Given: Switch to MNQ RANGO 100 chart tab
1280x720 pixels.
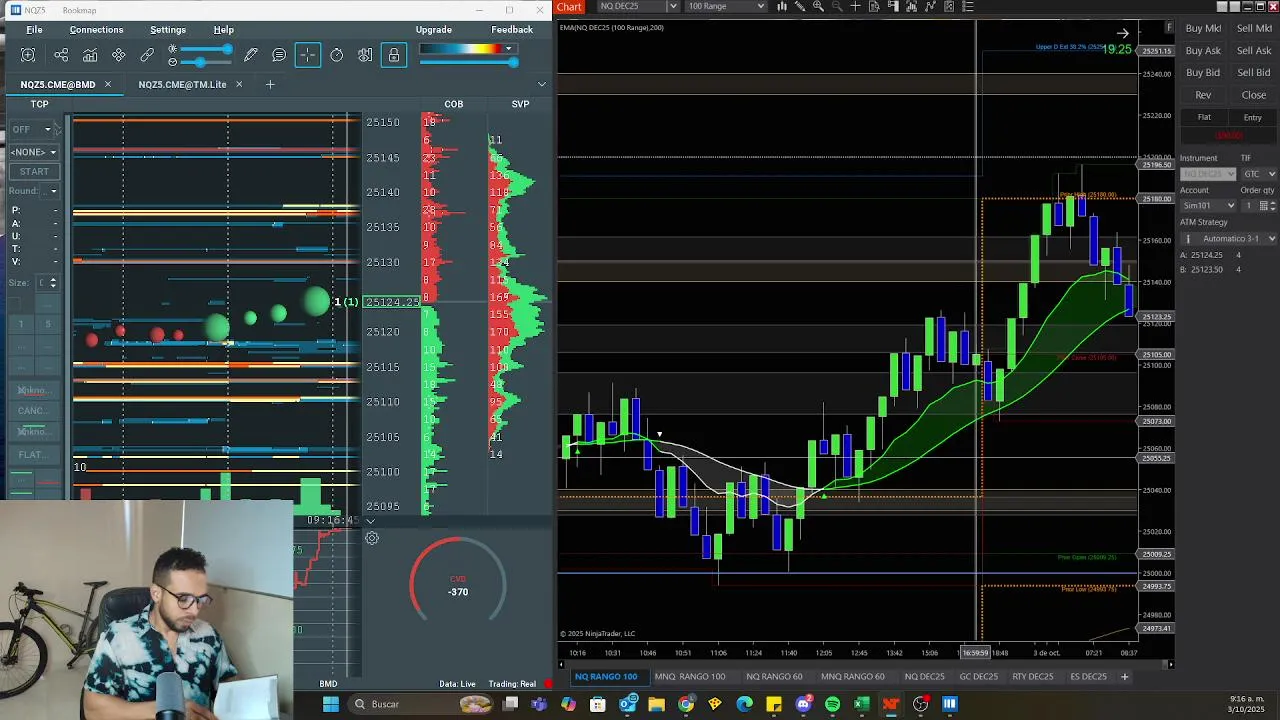Looking at the screenshot, I should click(x=689, y=677).
